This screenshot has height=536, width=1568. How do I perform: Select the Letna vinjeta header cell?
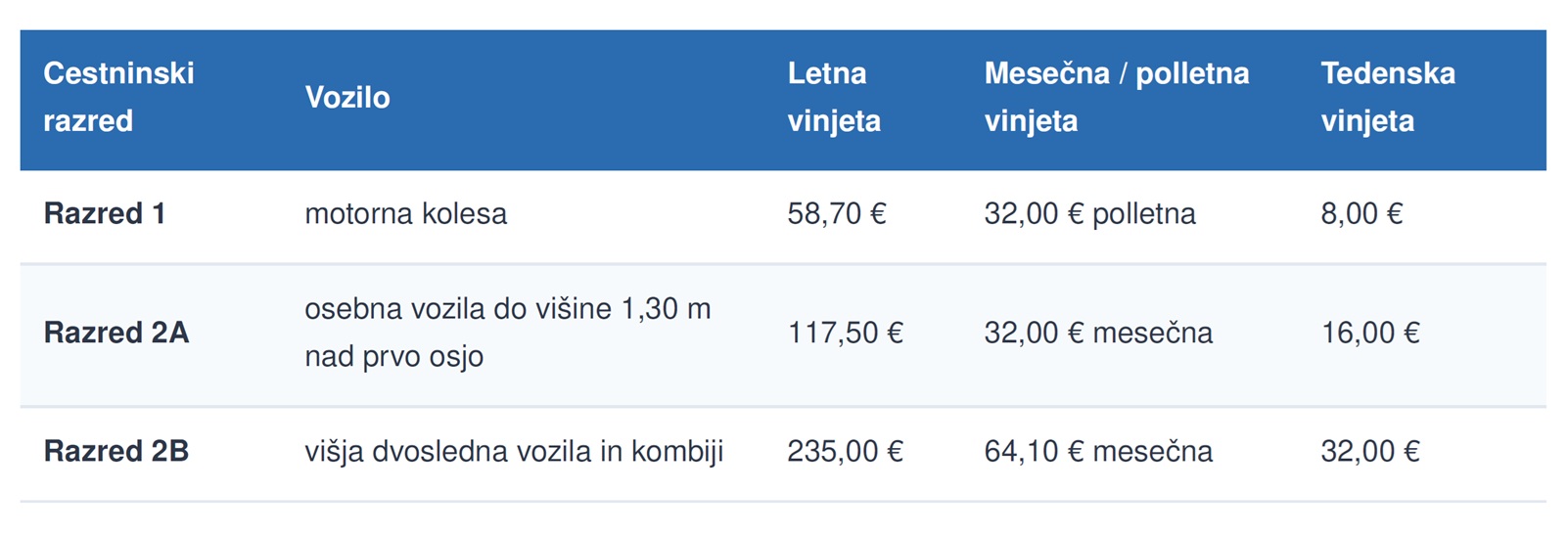[x=834, y=97]
